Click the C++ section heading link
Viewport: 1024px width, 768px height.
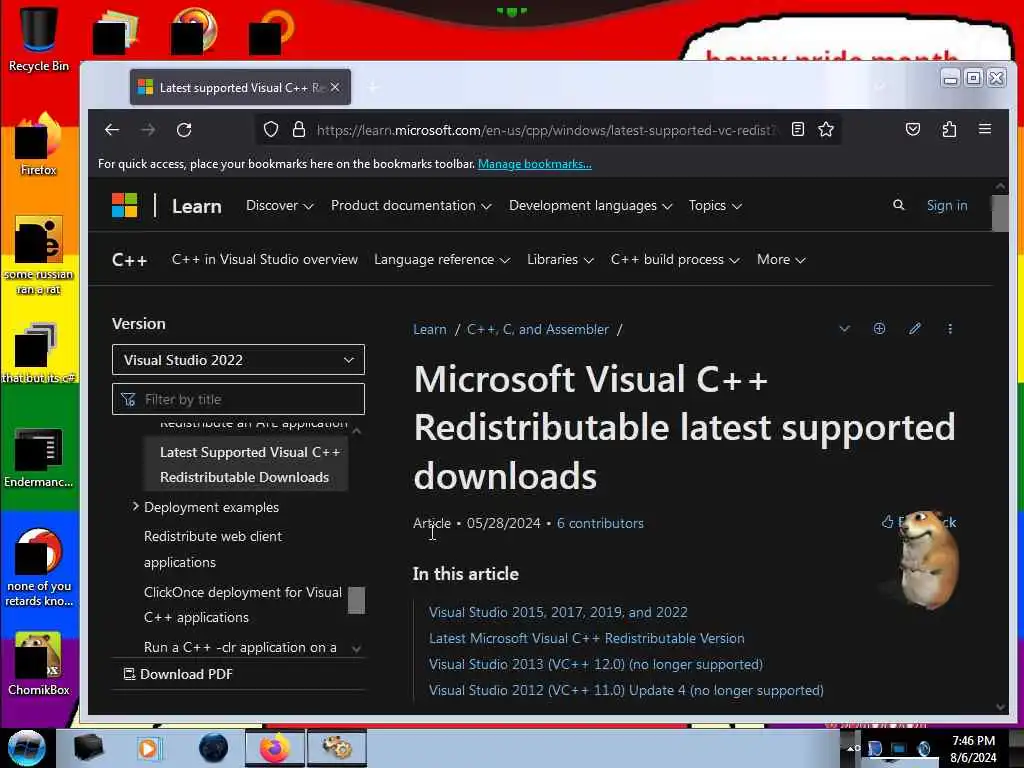click(x=129, y=260)
